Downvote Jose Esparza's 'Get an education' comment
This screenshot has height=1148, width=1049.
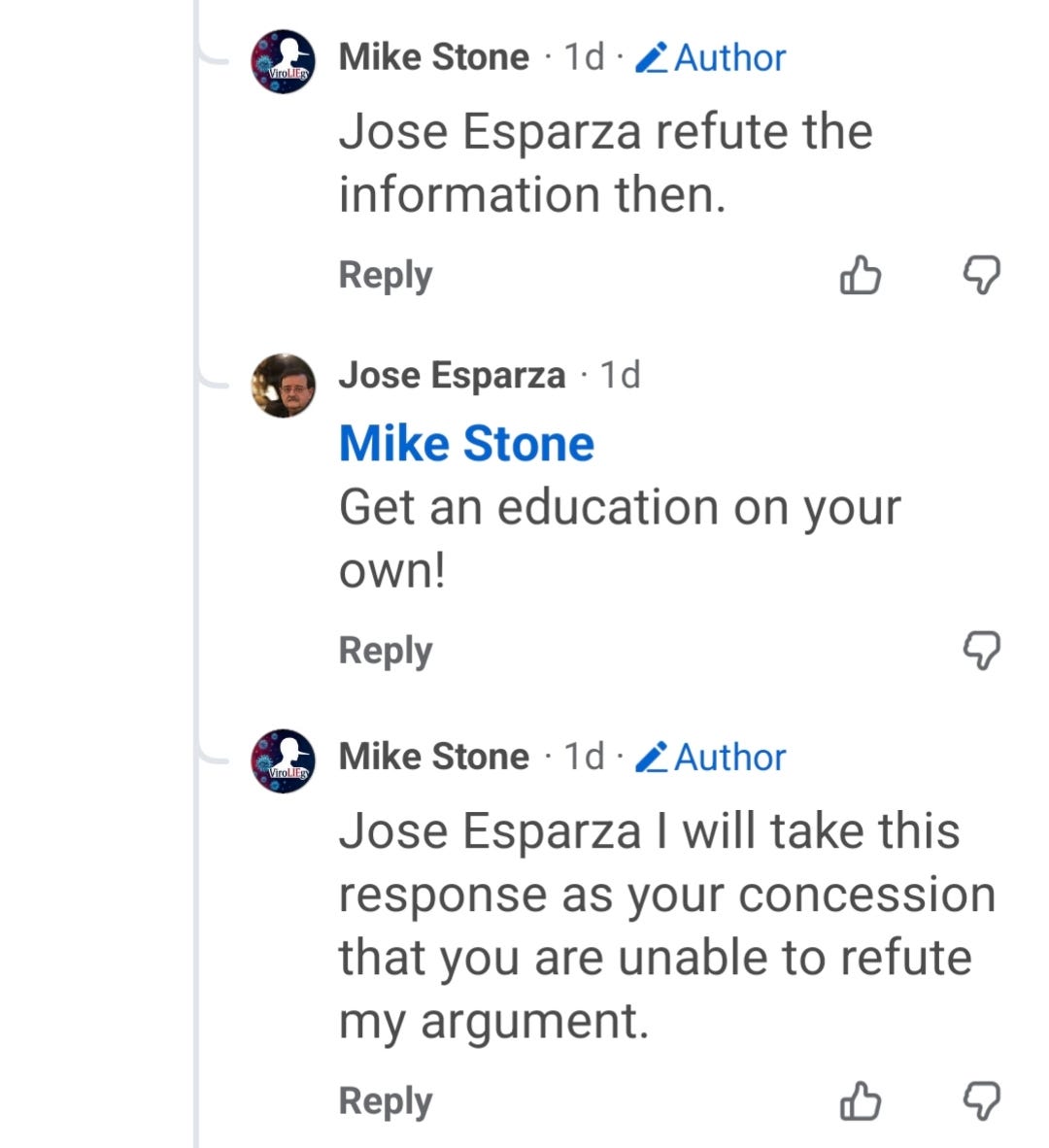pyautogui.click(x=981, y=650)
